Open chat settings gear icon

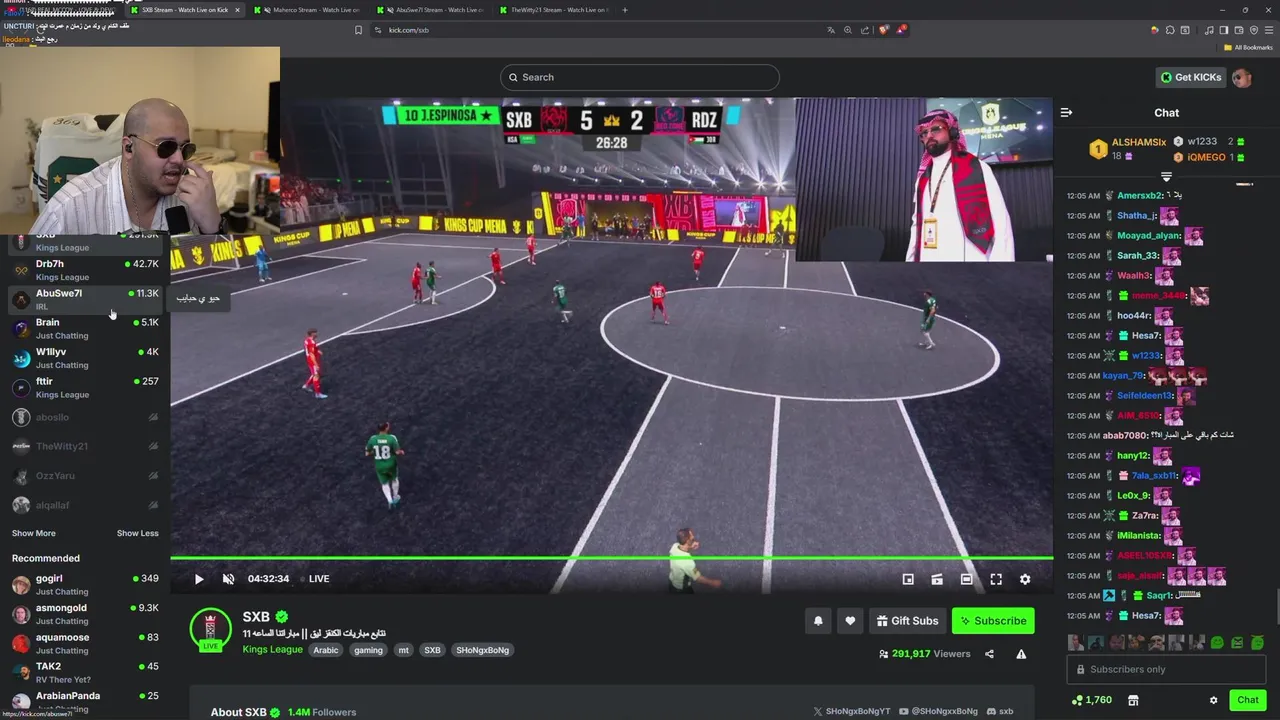pos(1214,700)
